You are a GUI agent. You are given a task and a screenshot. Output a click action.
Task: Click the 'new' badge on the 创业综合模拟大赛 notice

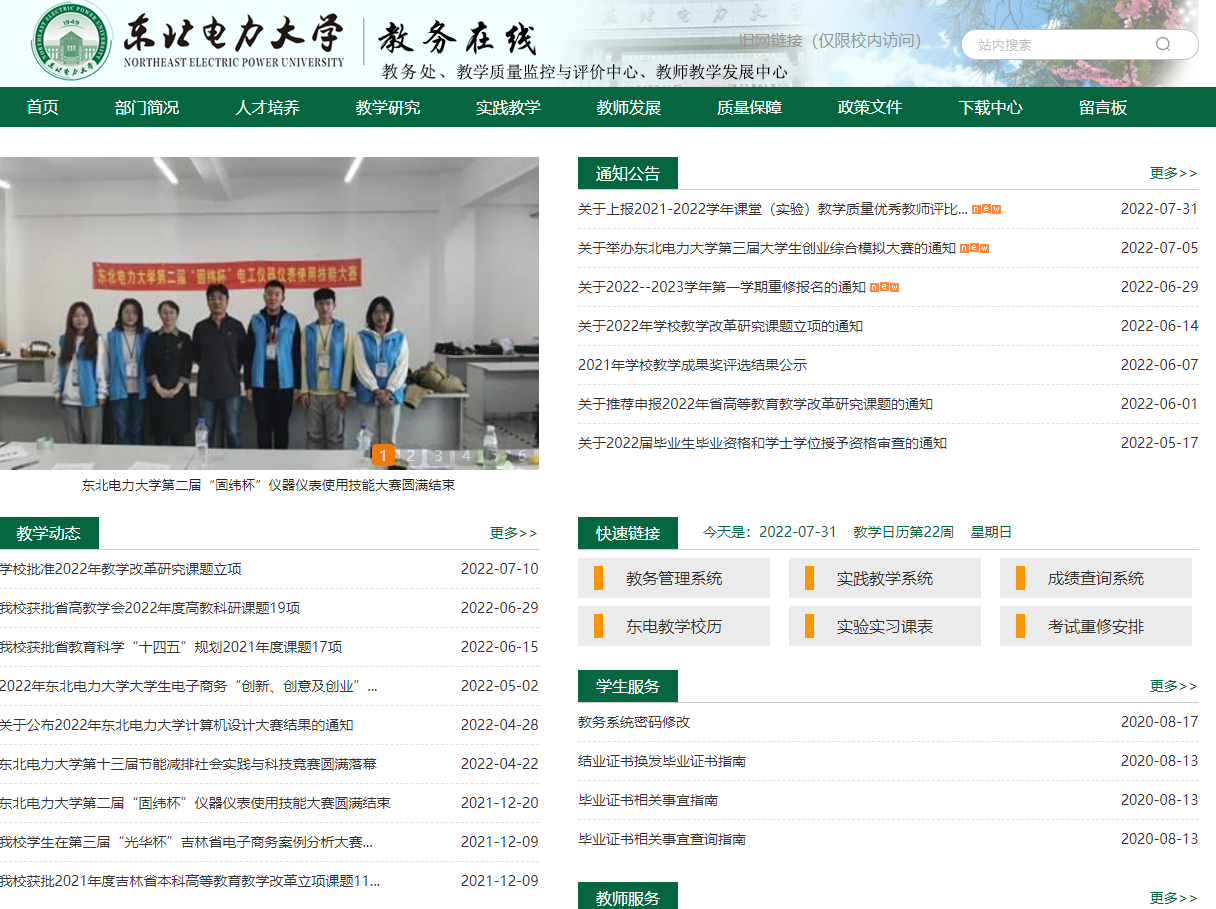point(975,247)
